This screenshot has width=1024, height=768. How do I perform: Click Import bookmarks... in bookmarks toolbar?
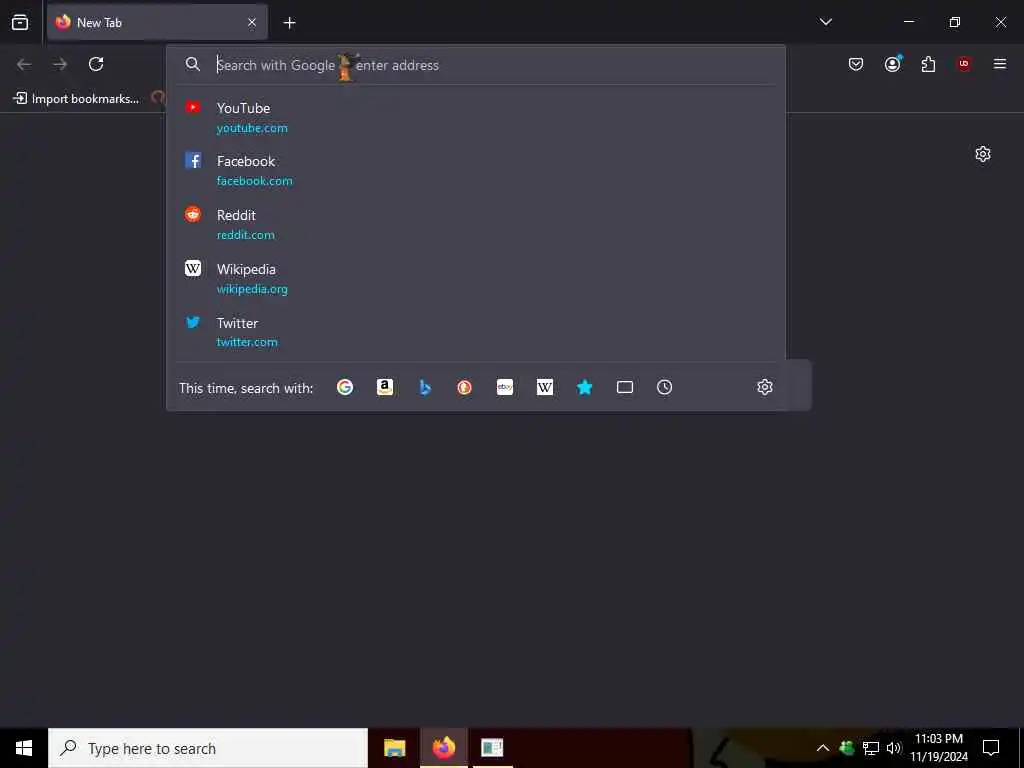tap(76, 99)
